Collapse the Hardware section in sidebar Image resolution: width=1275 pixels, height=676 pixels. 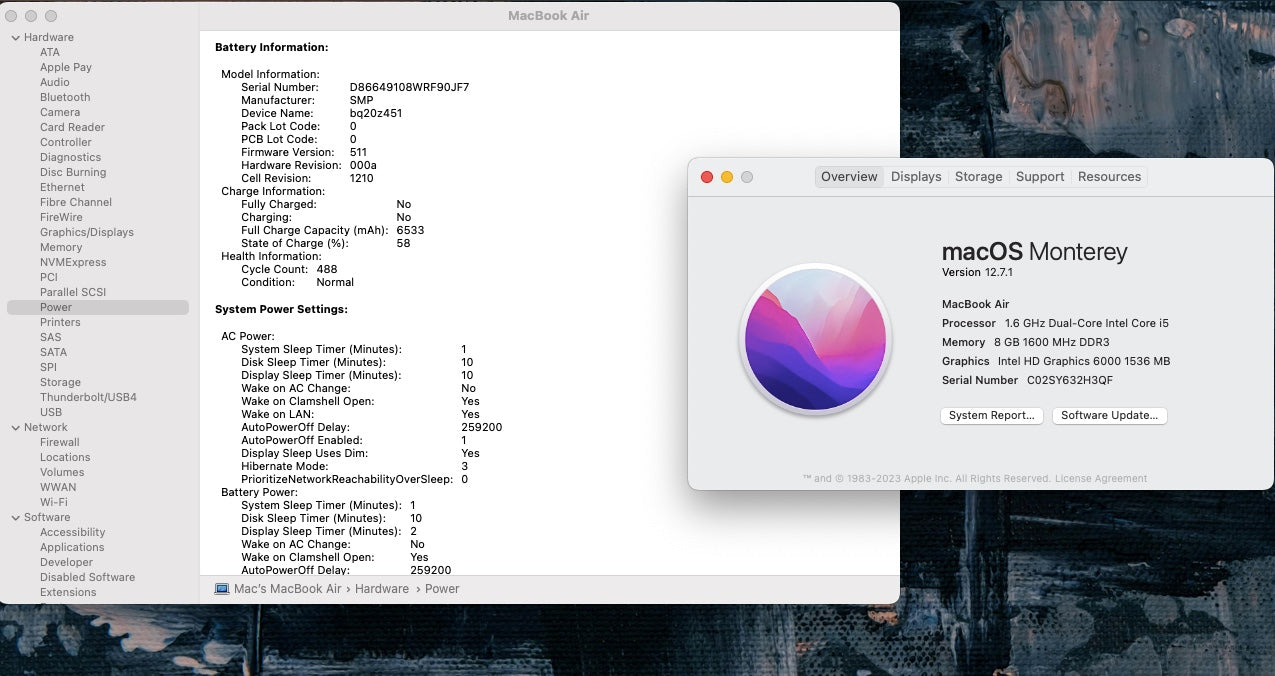coord(15,38)
